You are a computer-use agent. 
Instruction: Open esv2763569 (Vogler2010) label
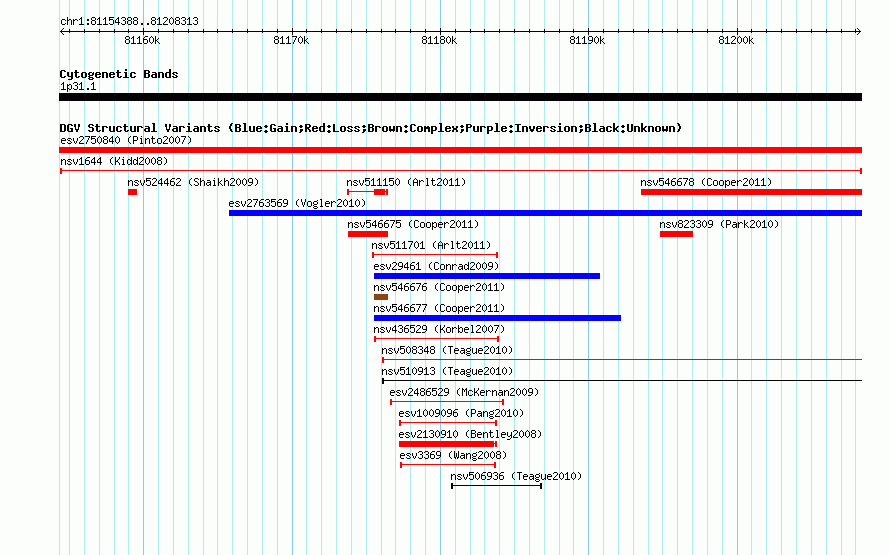[297, 203]
